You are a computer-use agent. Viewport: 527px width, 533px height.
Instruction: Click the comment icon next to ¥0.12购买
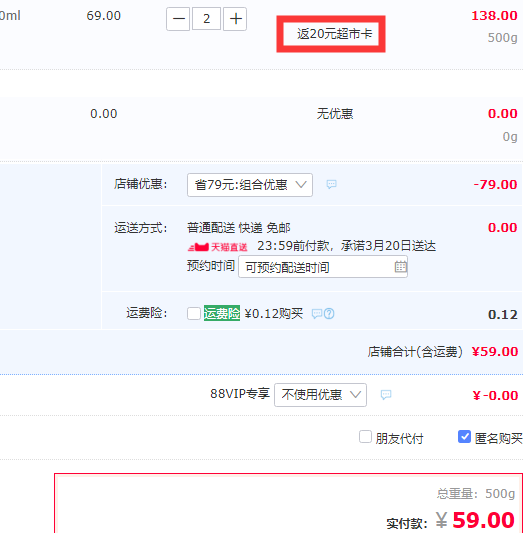[x=317, y=313]
